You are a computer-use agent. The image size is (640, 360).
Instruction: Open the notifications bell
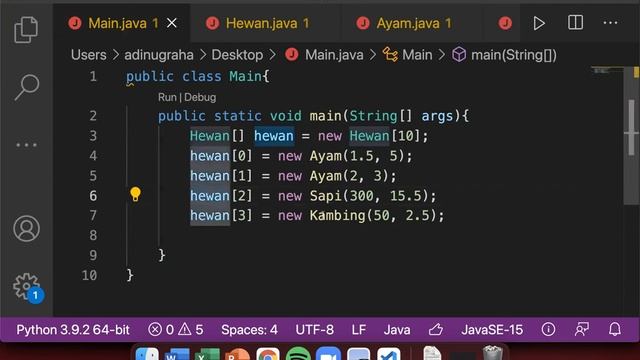[x=615, y=329]
